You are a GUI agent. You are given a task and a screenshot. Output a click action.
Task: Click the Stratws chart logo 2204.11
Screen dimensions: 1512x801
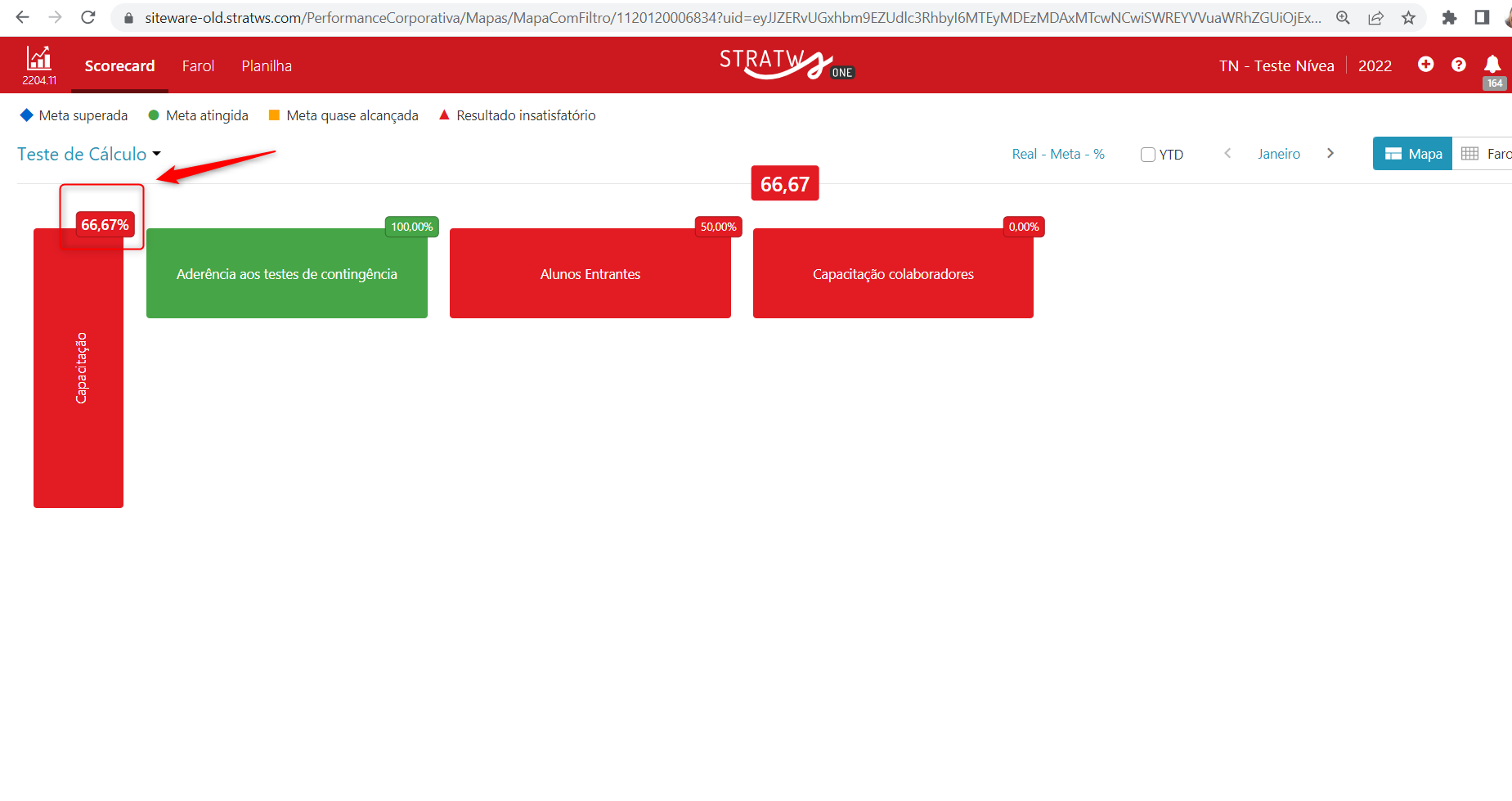click(x=39, y=65)
